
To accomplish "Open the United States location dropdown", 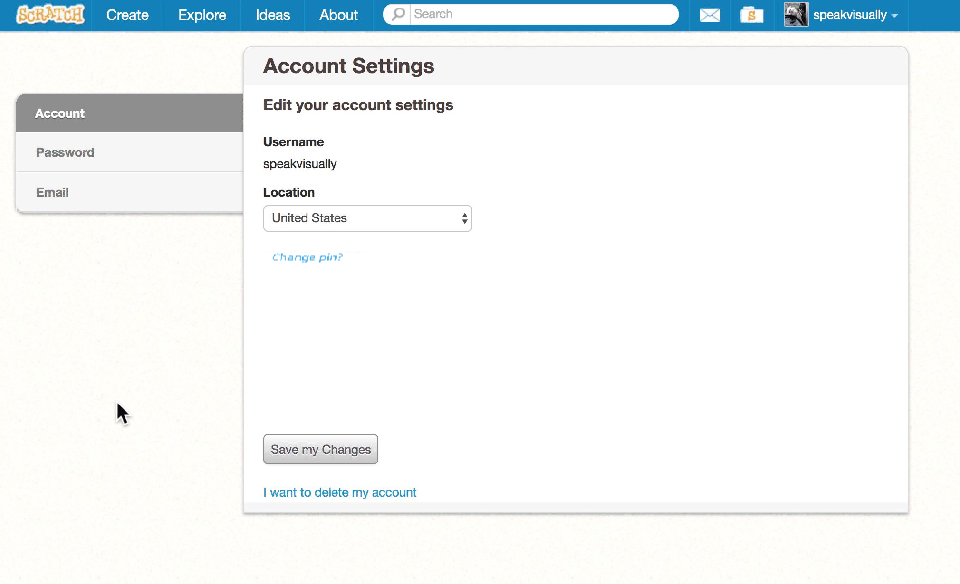I will pos(367,218).
